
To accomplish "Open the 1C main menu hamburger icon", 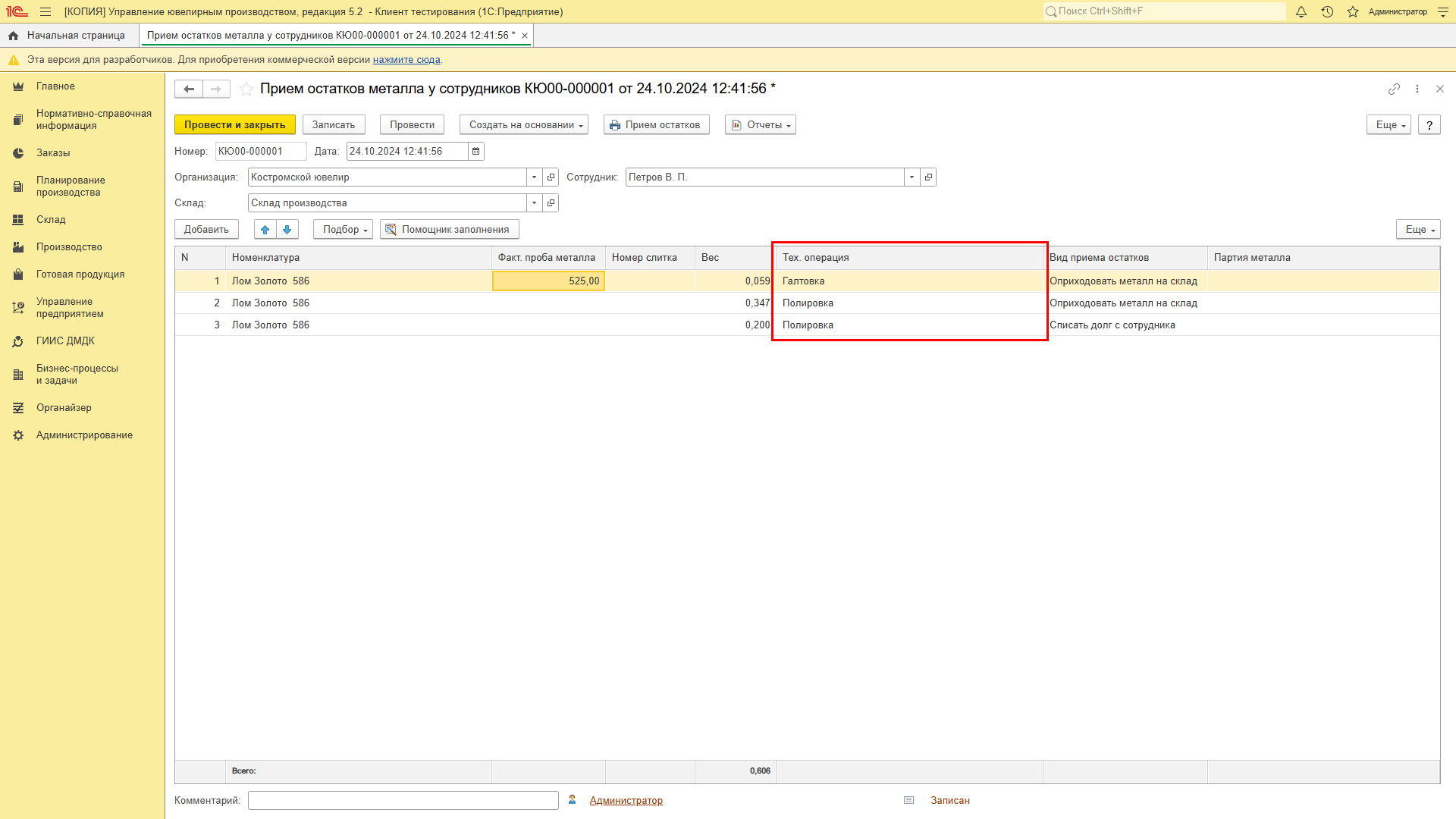I will pyautogui.click(x=45, y=12).
